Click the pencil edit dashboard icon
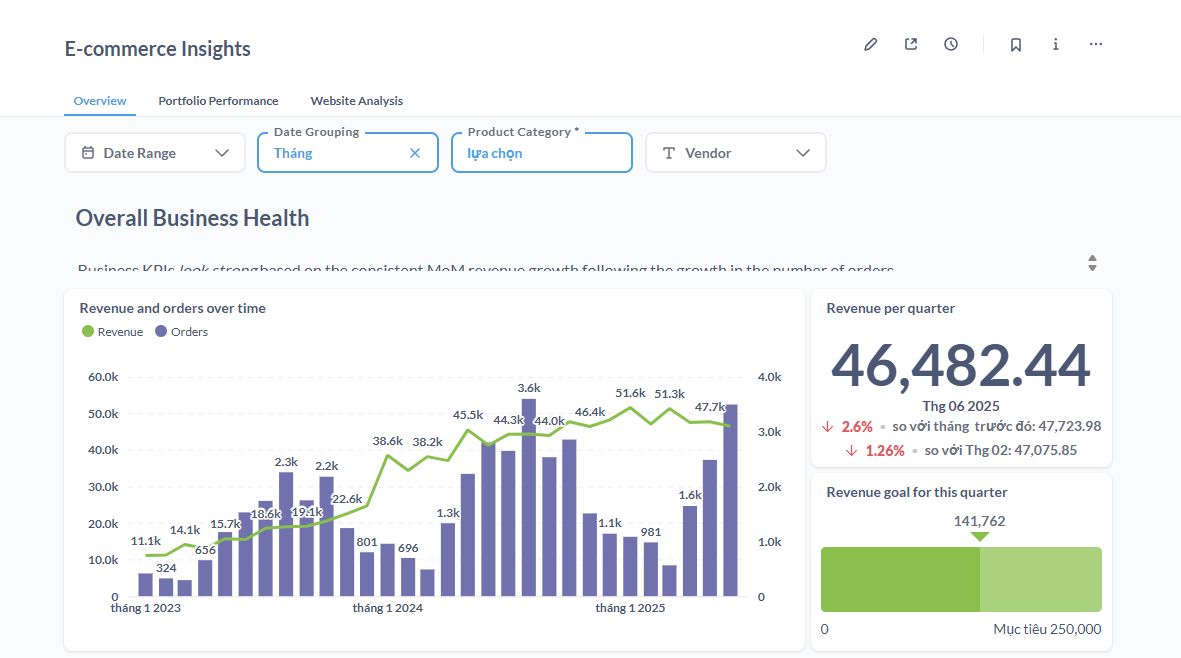1181x658 pixels. click(x=871, y=45)
